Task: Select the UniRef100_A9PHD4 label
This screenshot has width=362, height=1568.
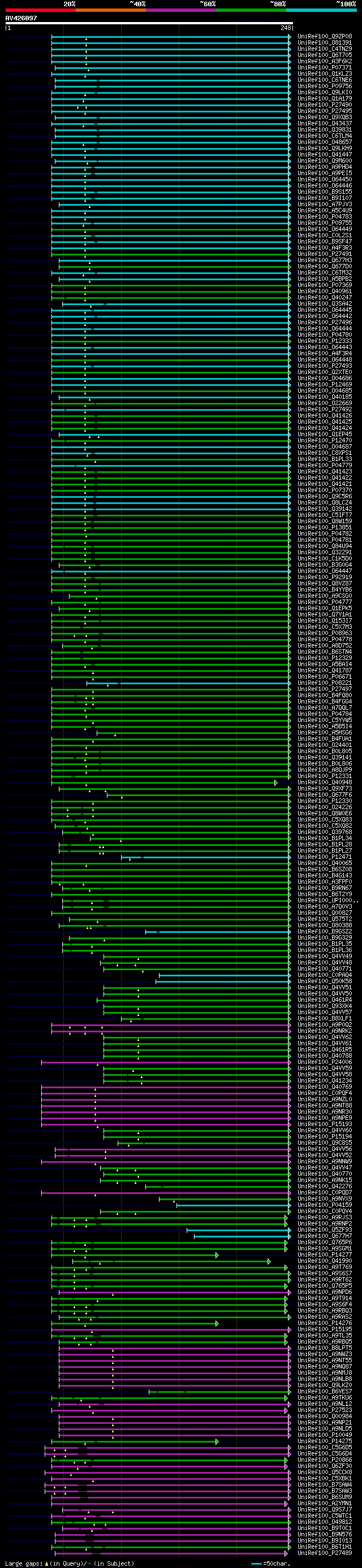Action: click(324, 167)
